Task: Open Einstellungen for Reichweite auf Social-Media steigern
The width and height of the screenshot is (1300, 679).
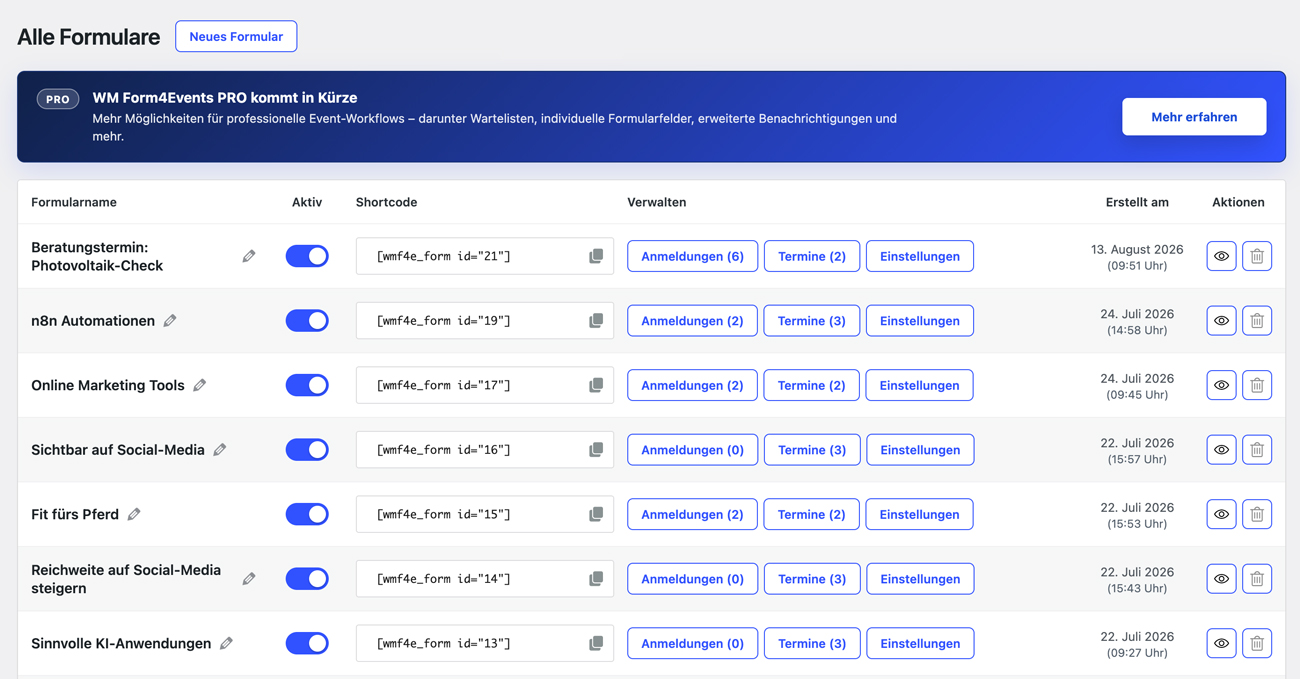Action: [x=920, y=579]
